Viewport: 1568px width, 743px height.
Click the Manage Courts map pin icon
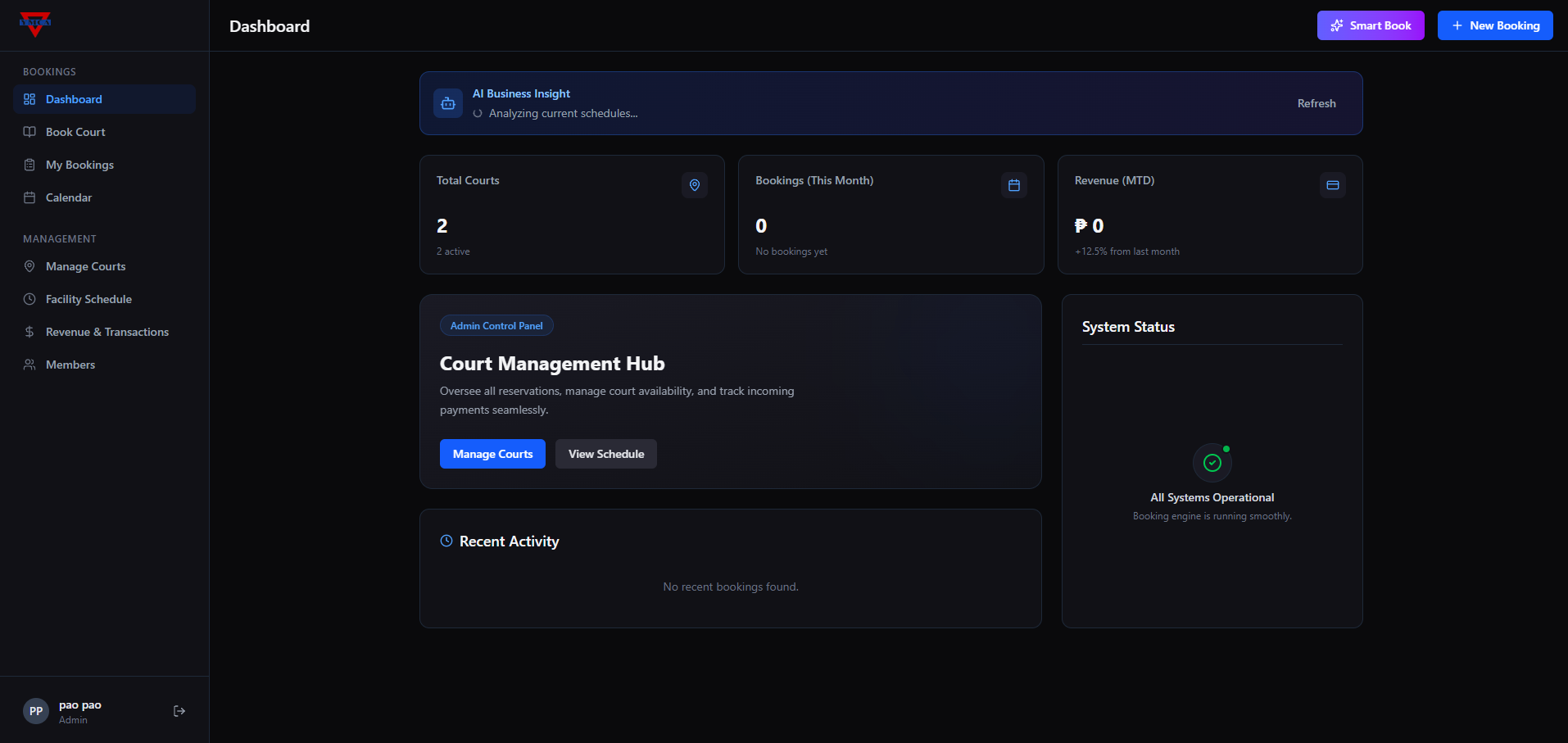coord(29,266)
